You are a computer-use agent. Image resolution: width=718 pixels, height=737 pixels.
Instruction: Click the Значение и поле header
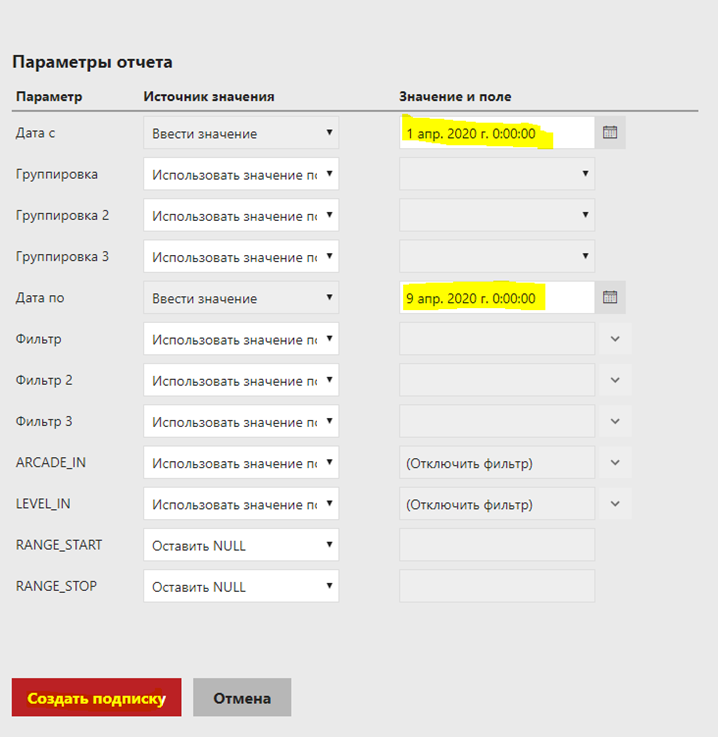455,96
